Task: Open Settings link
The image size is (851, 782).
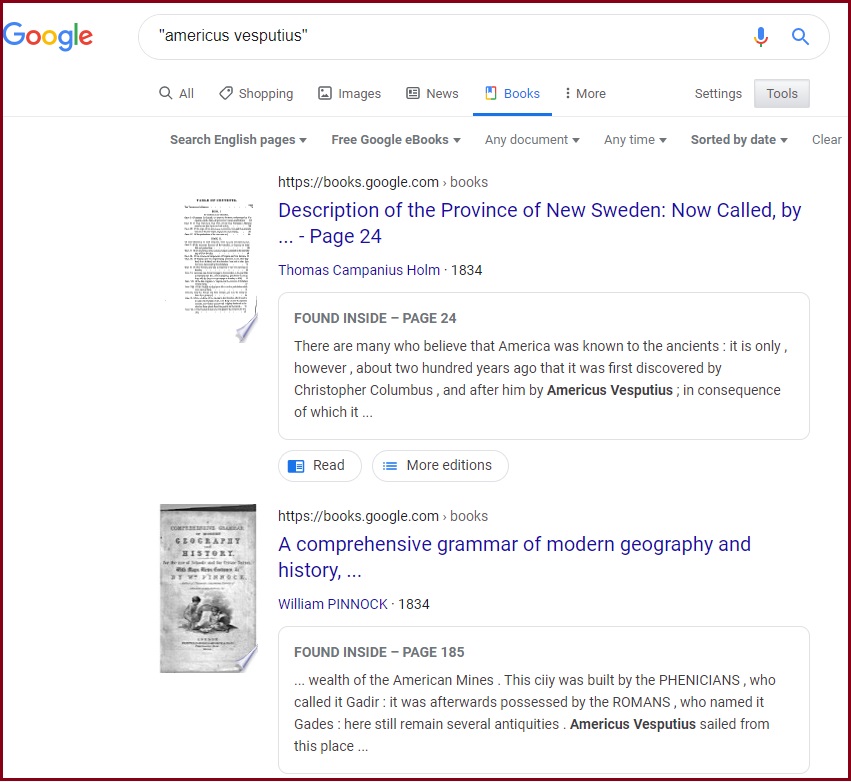Action: 718,93
